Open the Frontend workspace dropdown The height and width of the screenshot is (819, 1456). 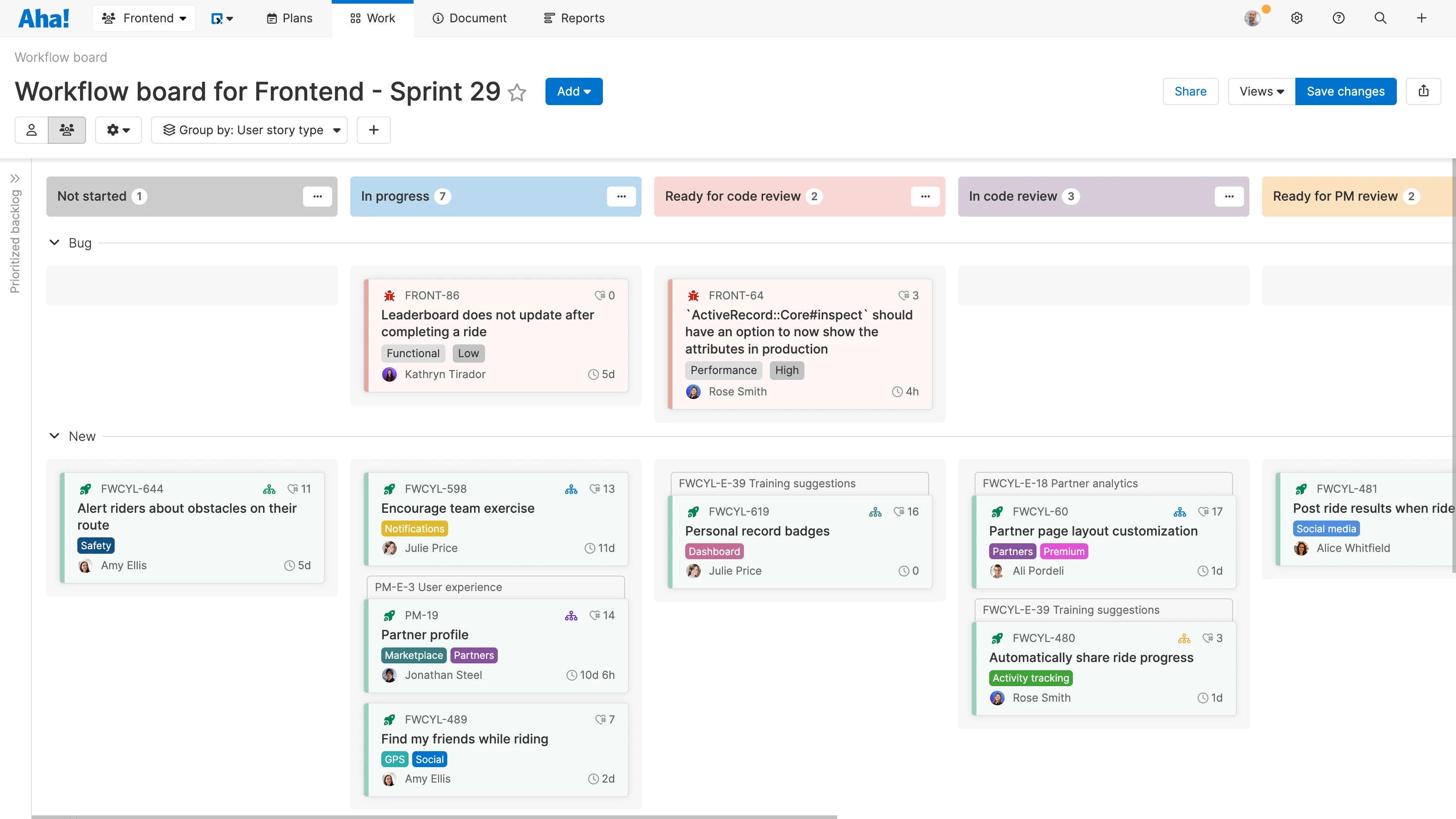(144, 18)
